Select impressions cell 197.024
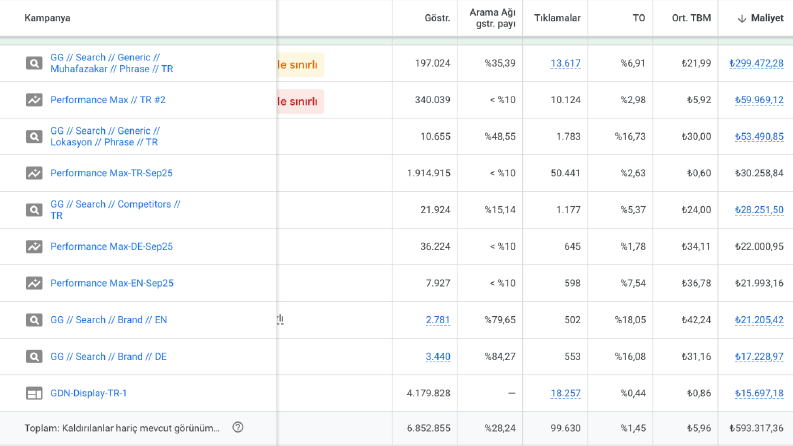The image size is (793, 446). pos(432,63)
